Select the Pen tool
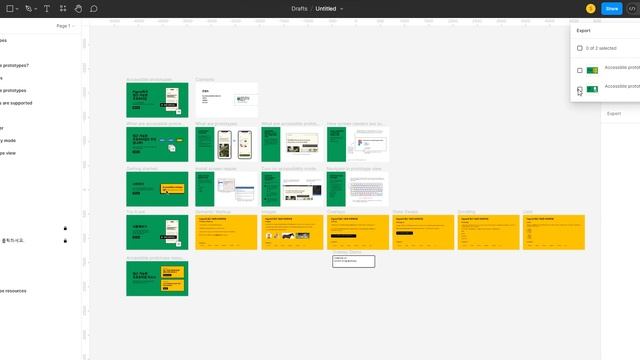The image size is (640, 360). [x=28, y=9]
